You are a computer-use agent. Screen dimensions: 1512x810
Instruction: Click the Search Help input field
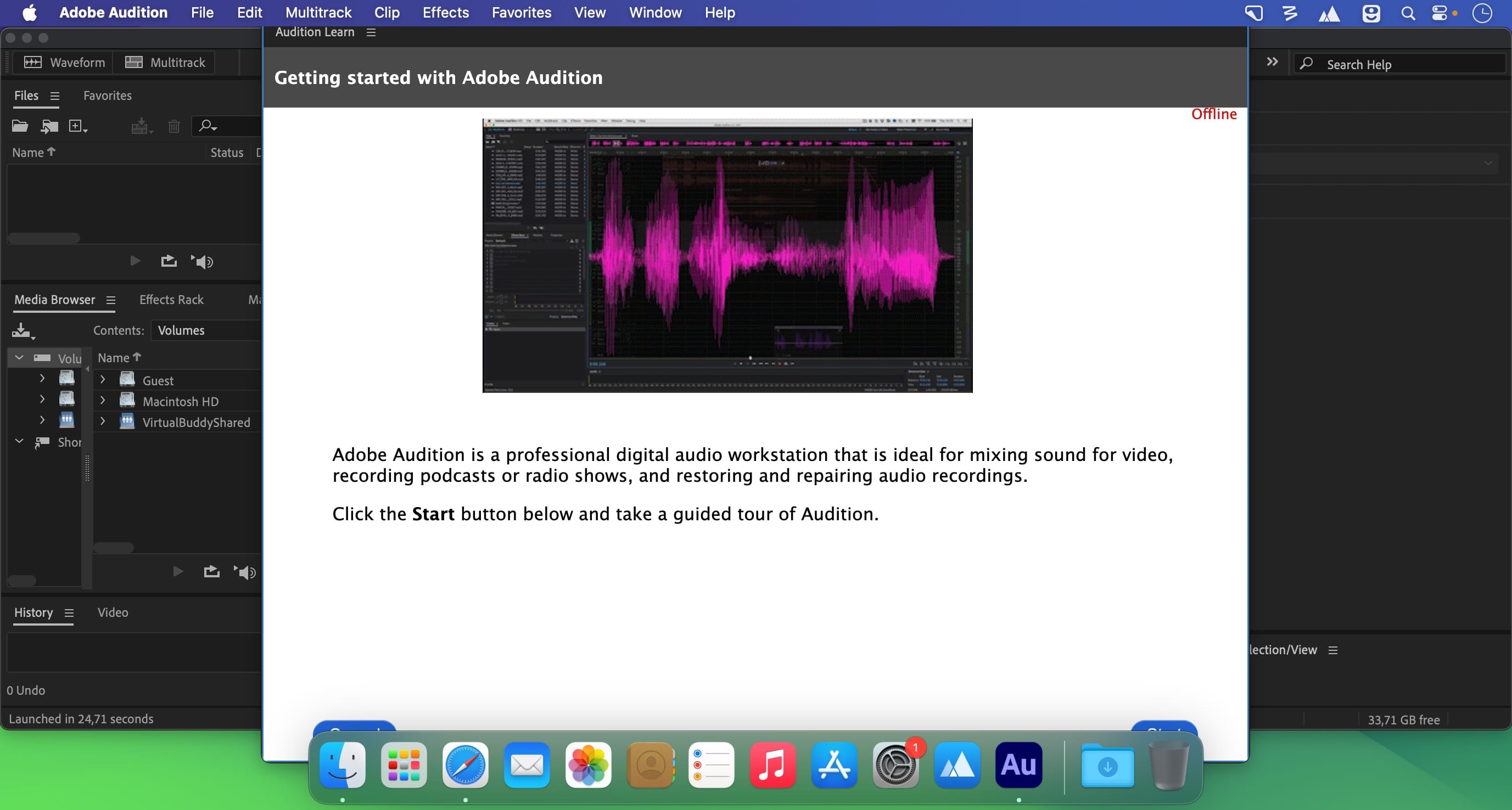(1400, 64)
